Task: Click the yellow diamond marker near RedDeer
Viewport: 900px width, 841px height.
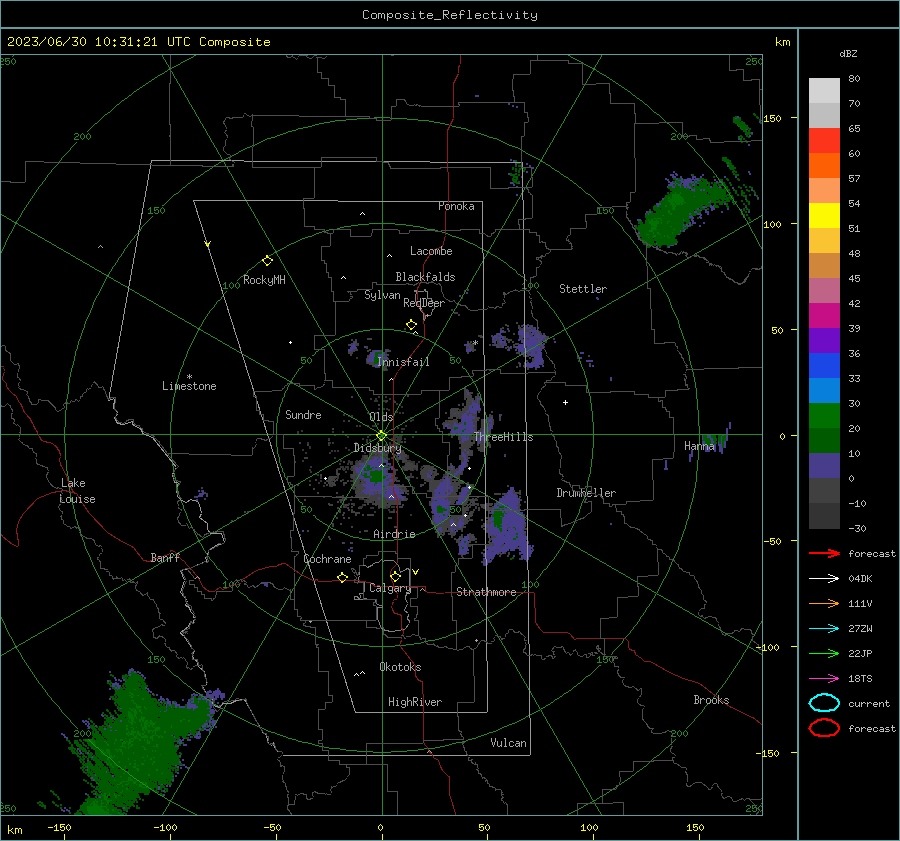Action: pyautogui.click(x=411, y=325)
